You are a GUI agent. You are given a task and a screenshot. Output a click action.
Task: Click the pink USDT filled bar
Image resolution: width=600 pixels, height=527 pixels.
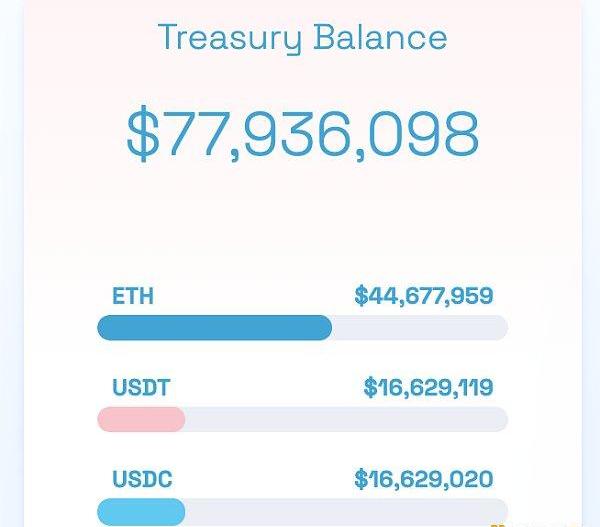[140, 419]
